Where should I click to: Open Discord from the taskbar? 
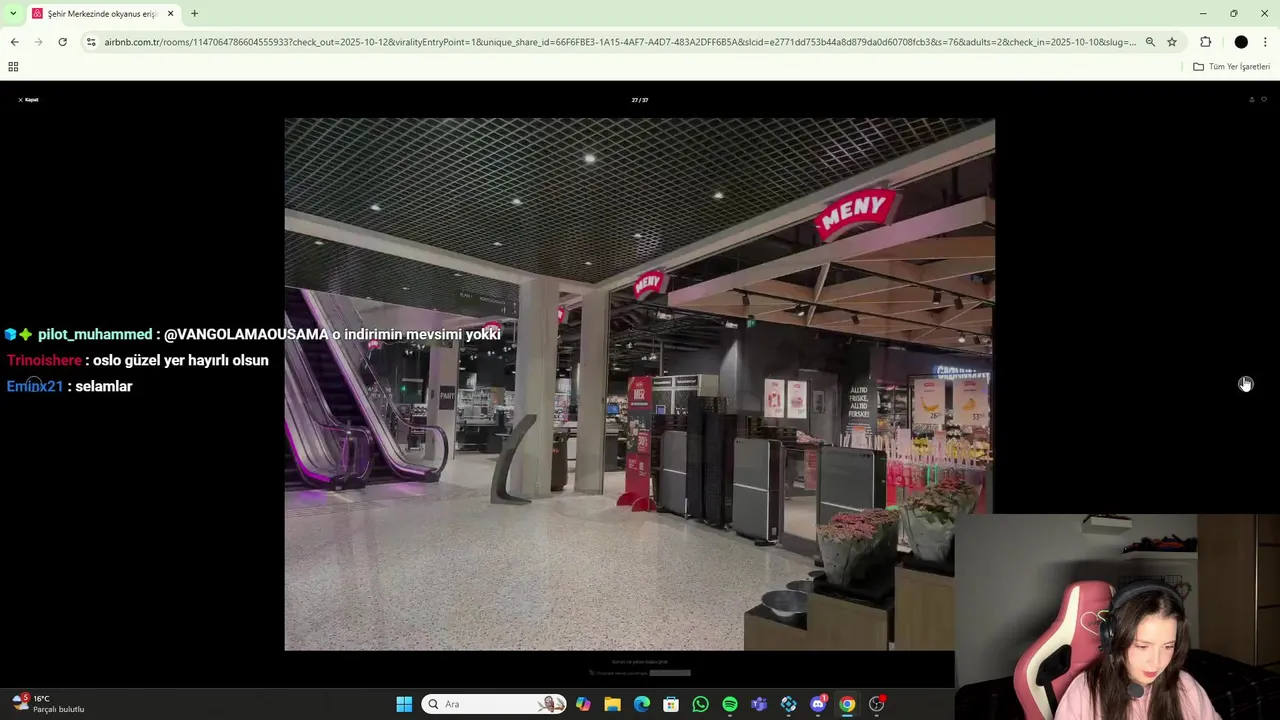pyautogui.click(x=818, y=704)
